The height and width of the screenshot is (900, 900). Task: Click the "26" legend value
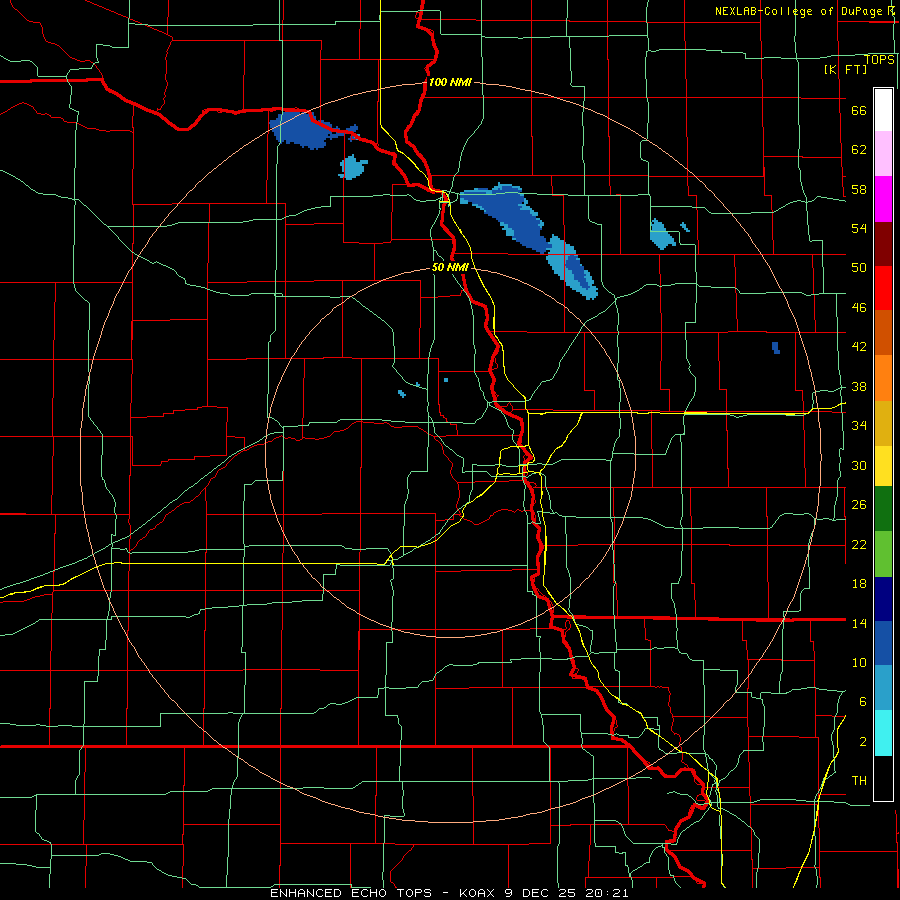click(859, 505)
